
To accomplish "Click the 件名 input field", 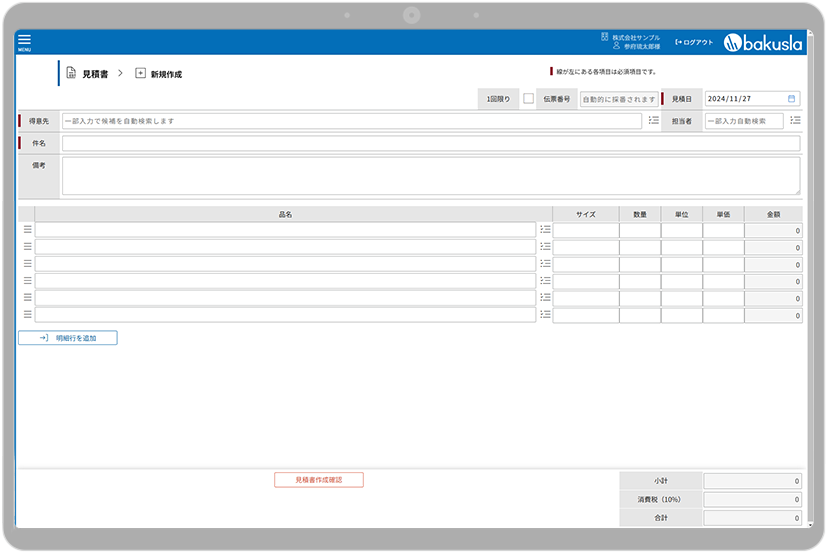I will point(430,144).
